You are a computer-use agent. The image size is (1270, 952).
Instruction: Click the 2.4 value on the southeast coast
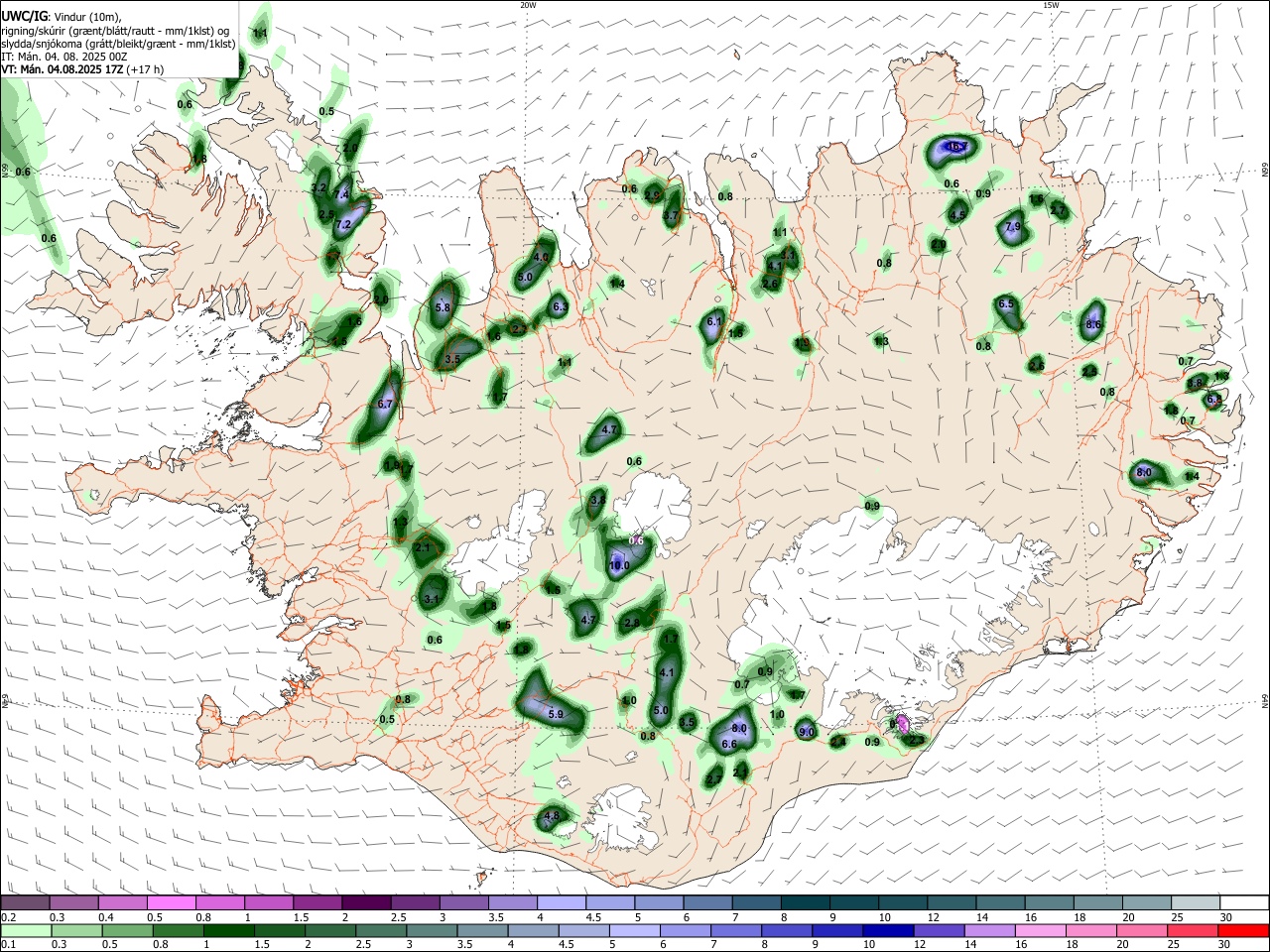[x=838, y=742]
